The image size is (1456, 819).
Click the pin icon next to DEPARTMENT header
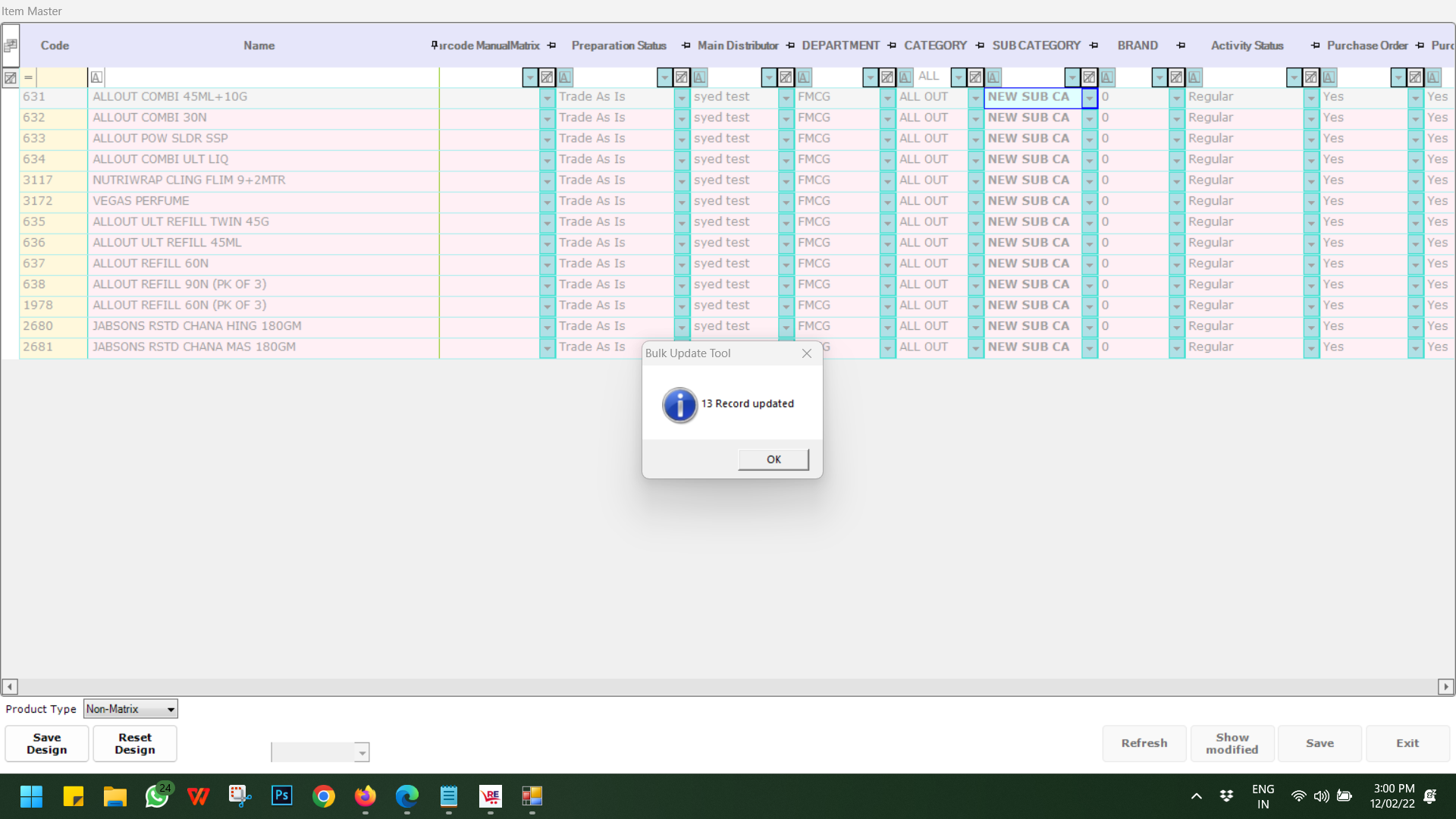[892, 45]
